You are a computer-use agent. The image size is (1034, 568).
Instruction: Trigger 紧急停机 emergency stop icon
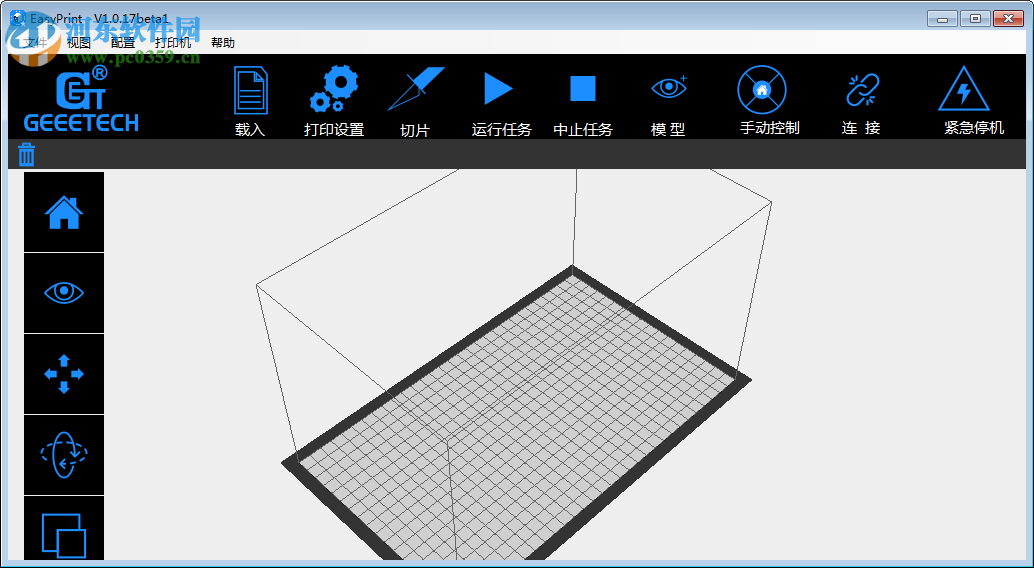coord(963,88)
